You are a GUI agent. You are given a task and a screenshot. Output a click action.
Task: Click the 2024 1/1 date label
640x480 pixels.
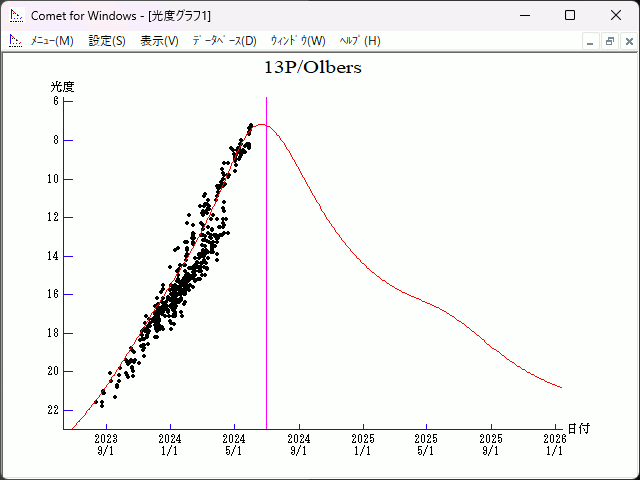click(x=170, y=445)
